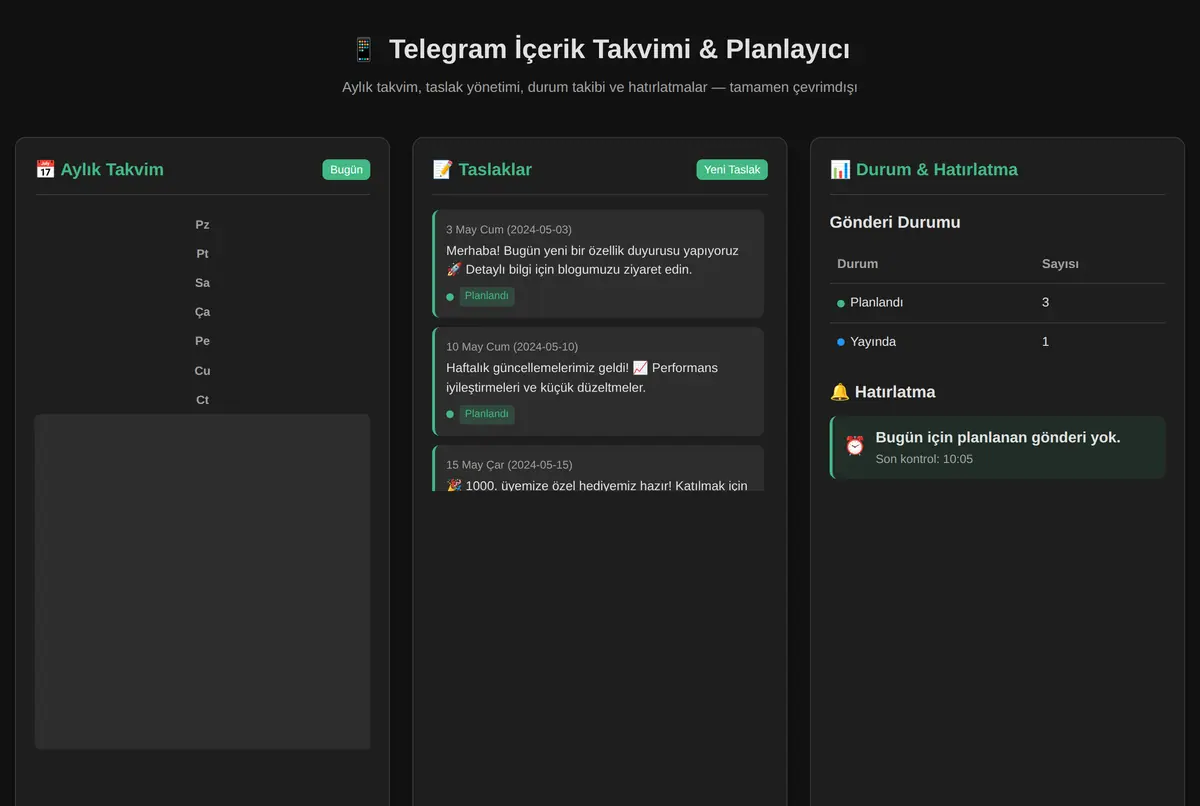Click the Durum column header
The width and height of the screenshot is (1200, 806).
click(858, 264)
